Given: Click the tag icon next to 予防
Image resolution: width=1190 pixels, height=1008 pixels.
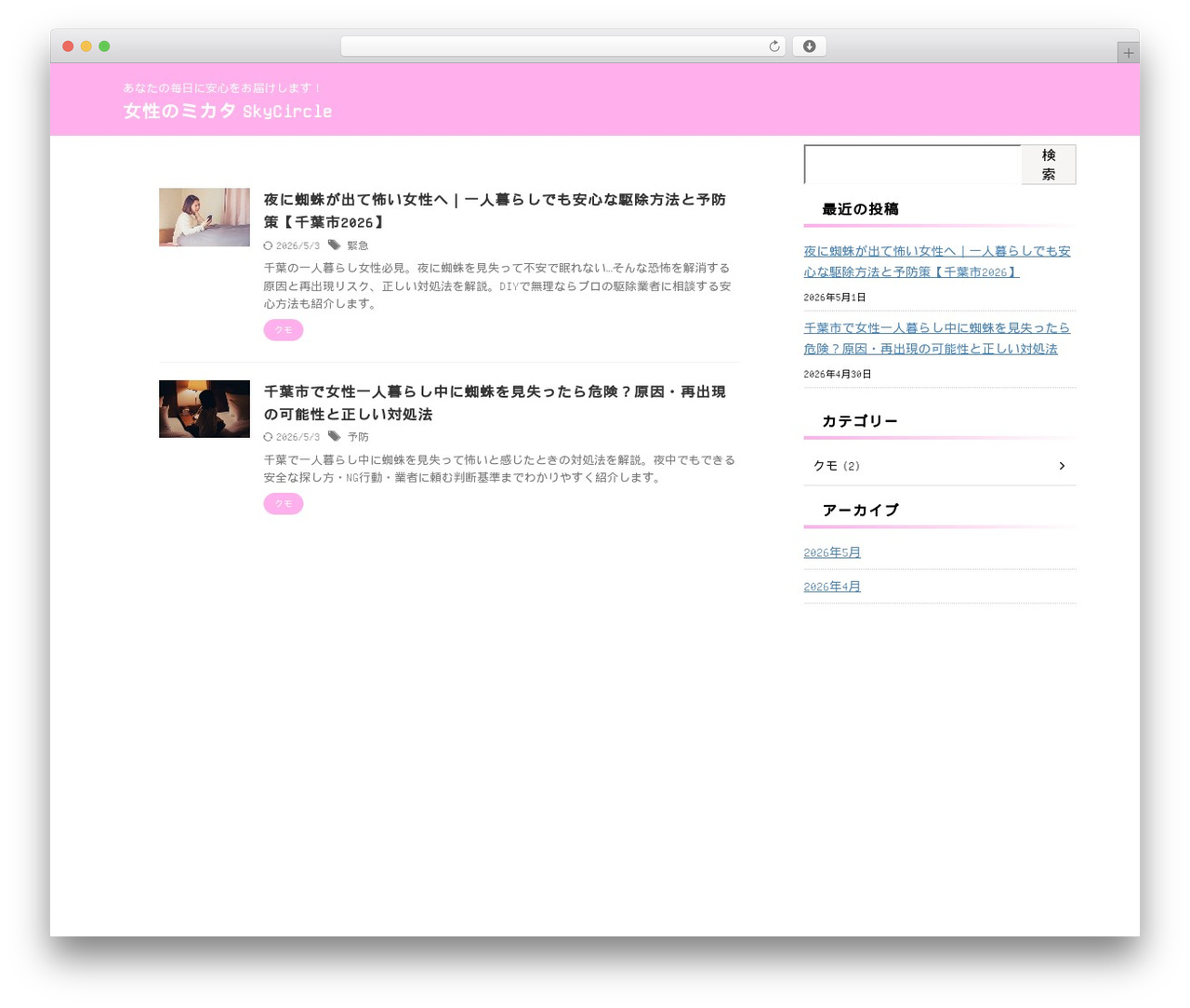Looking at the screenshot, I should click(334, 436).
